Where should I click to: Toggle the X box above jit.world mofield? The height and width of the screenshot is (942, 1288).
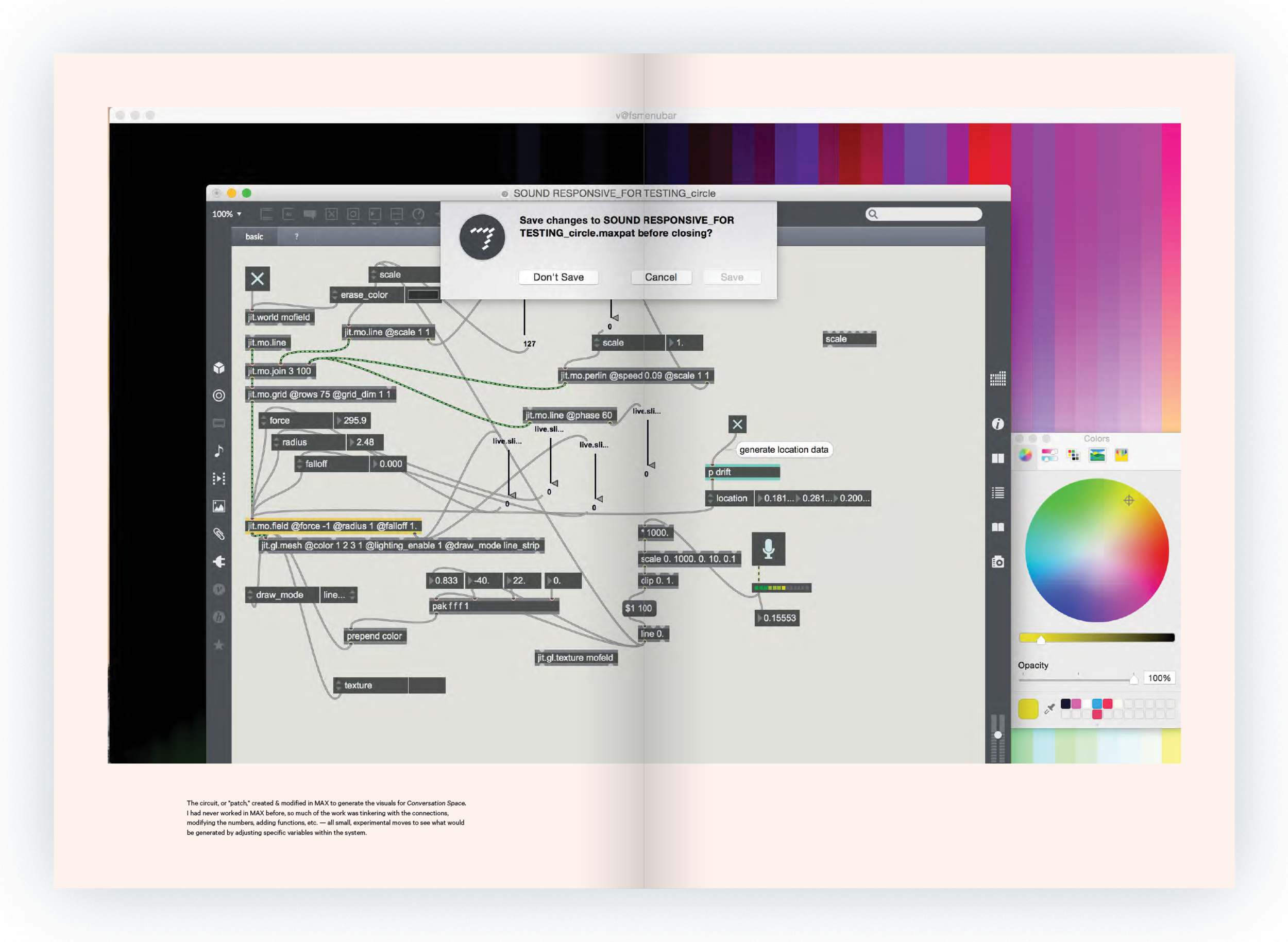pyautogui.click(x=257, y=279)
